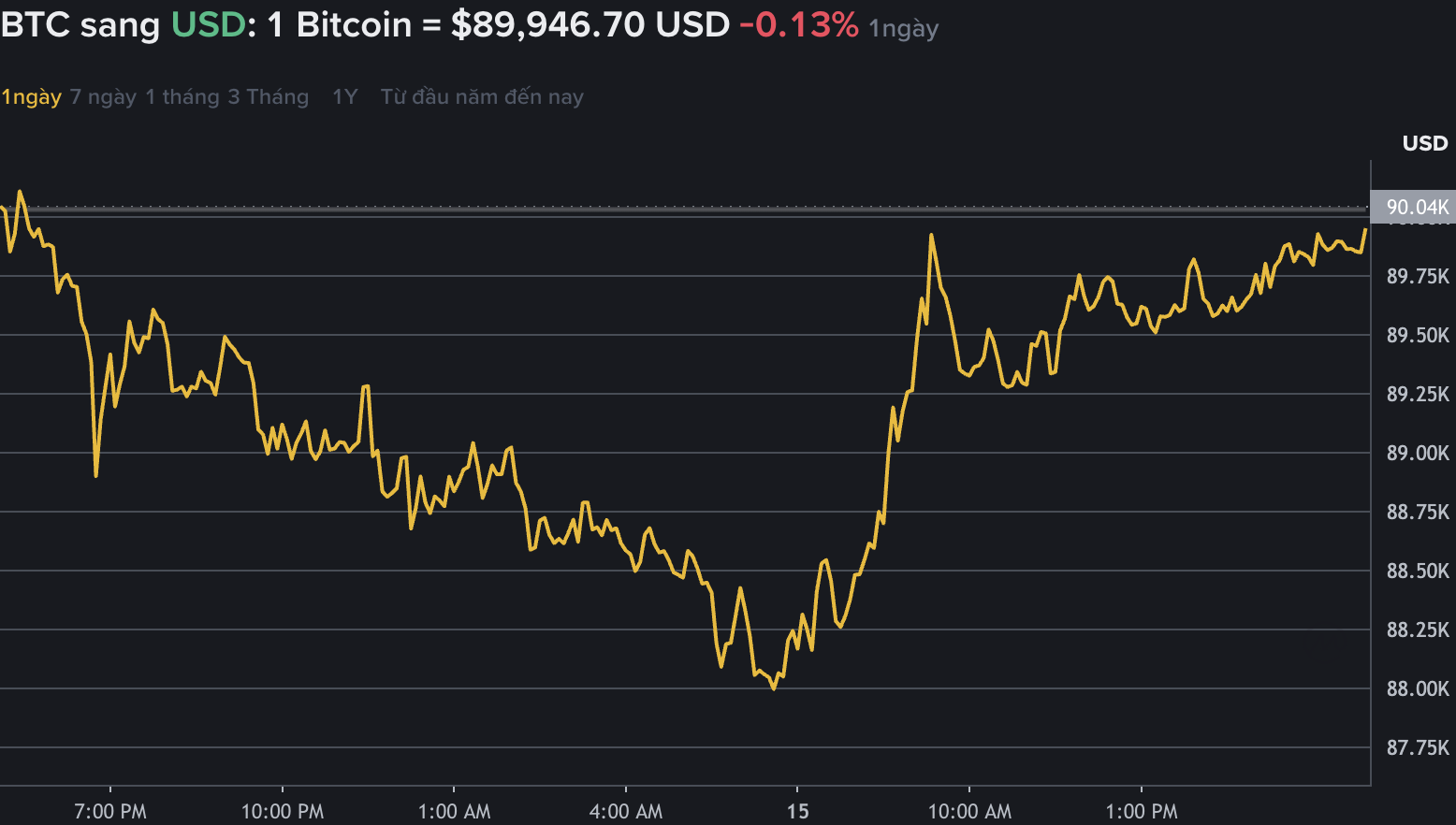Click the USD axis header label
The height and width of the screenshot is (825, 1456).
pos(1424,142)
